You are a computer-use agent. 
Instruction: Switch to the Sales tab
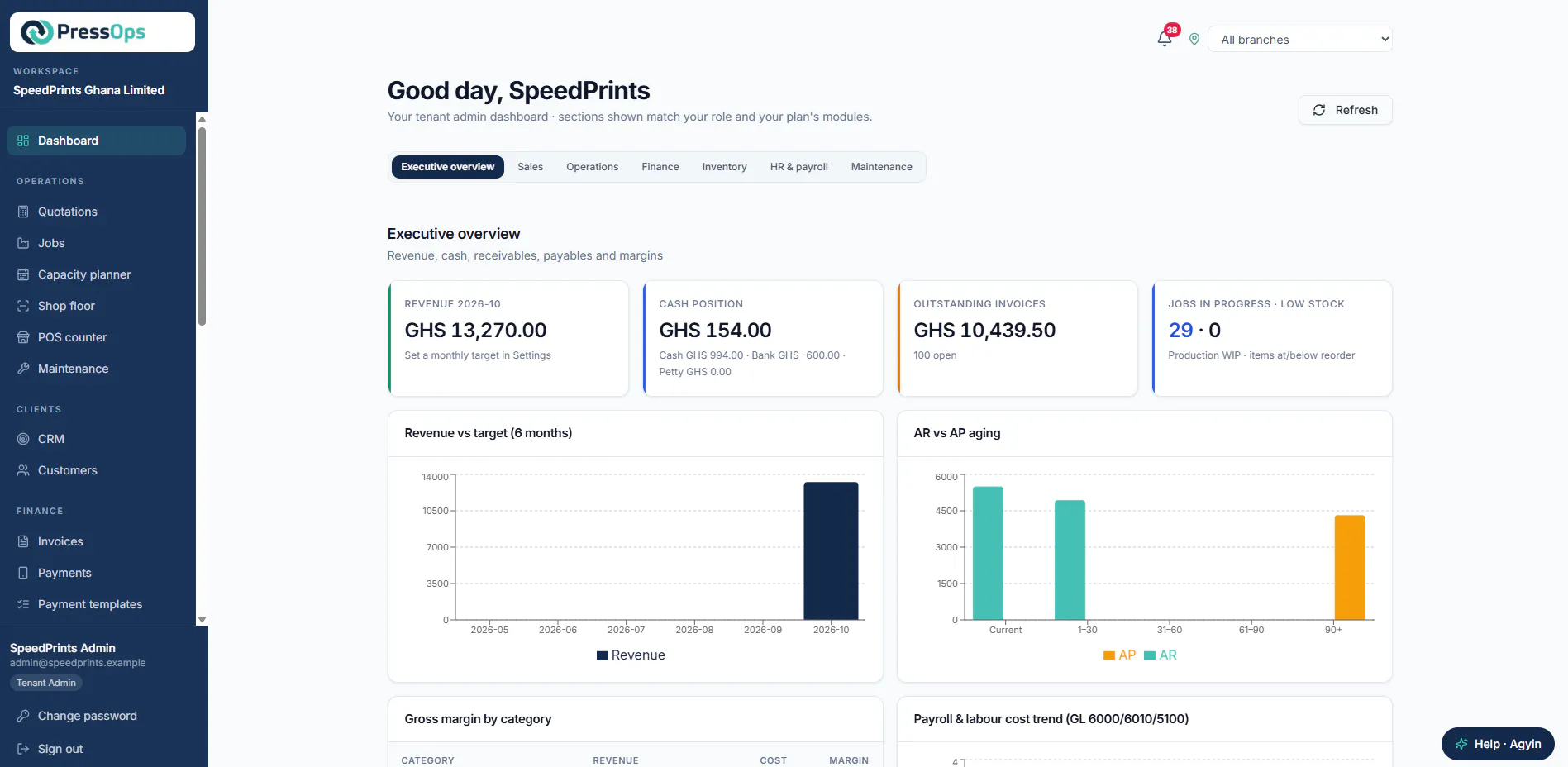point(531,167)
